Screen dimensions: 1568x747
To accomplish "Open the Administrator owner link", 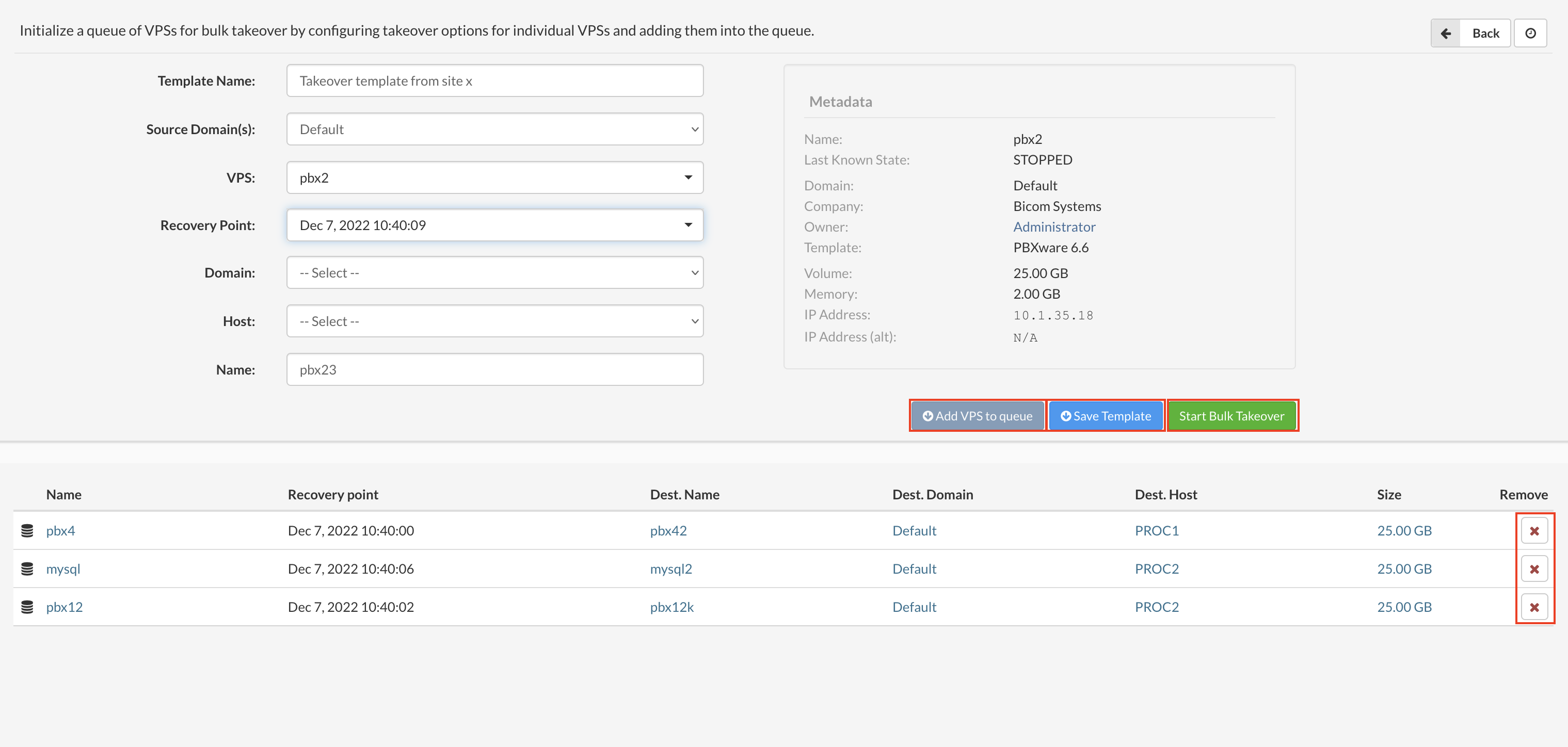I will tap(1053, 227).
